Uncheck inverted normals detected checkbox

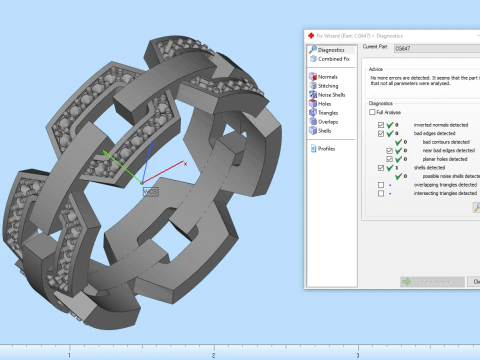381,125
